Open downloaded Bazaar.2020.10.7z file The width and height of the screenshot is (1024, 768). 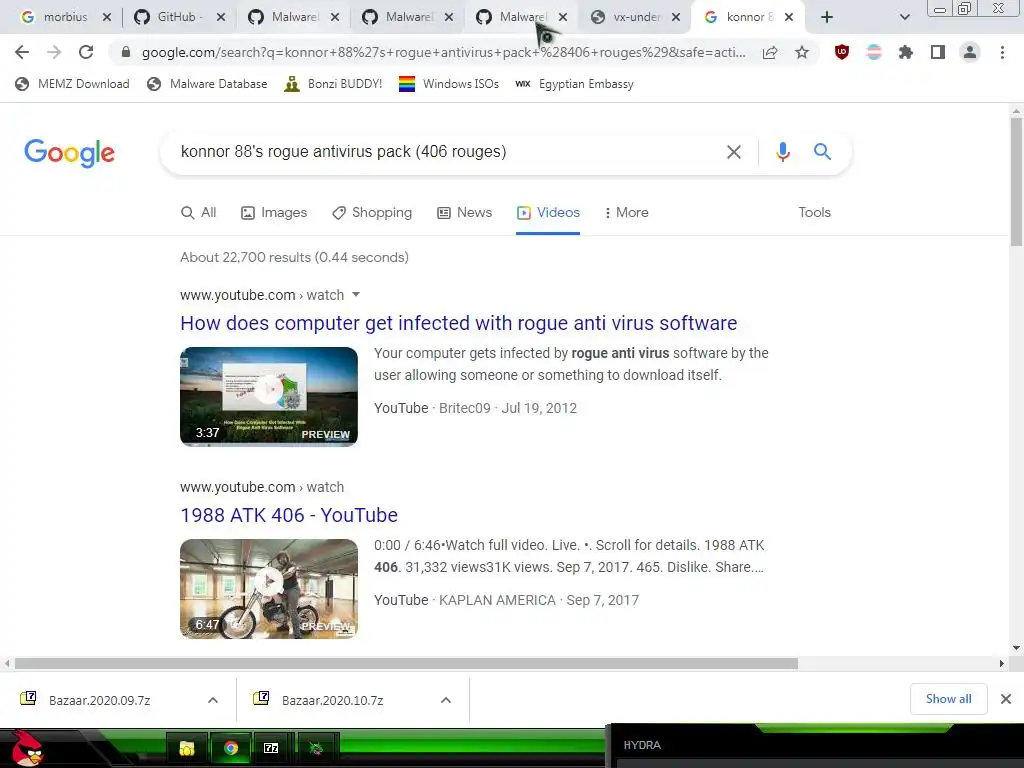tap(332, 700)
